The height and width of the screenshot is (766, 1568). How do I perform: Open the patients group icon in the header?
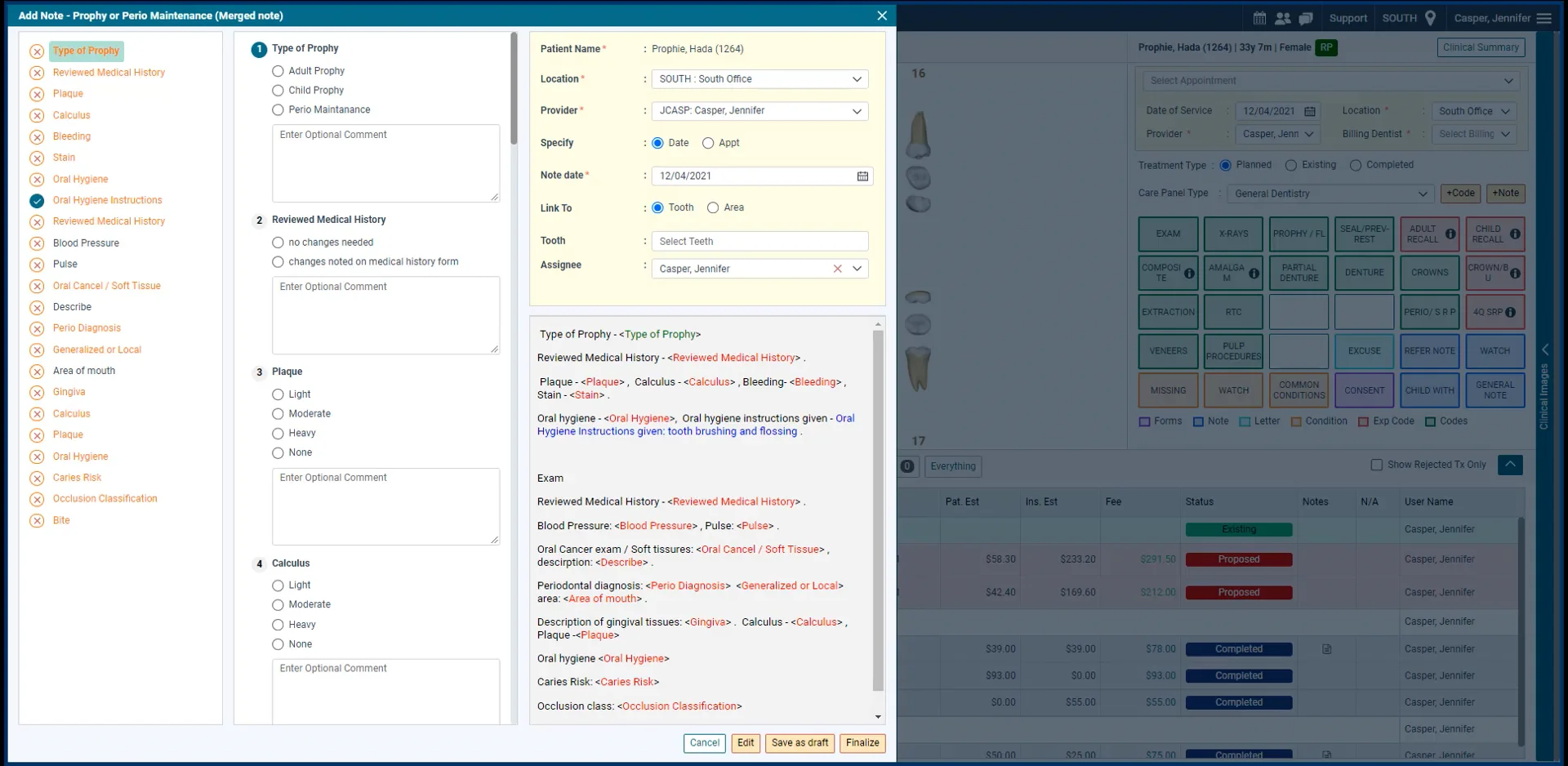(1283, 18)
